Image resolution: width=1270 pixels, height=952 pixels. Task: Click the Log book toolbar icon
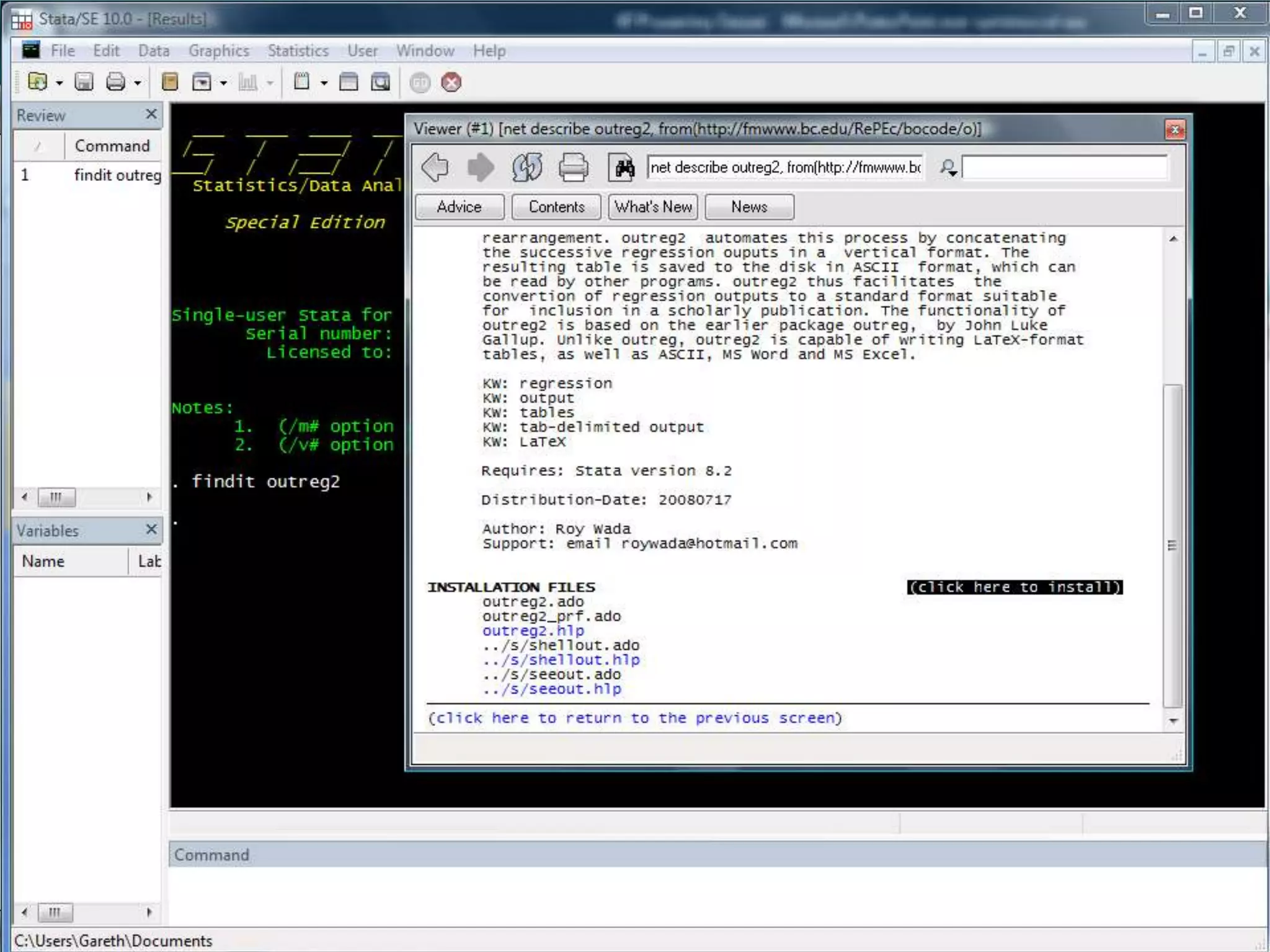(x=170, y=82)
